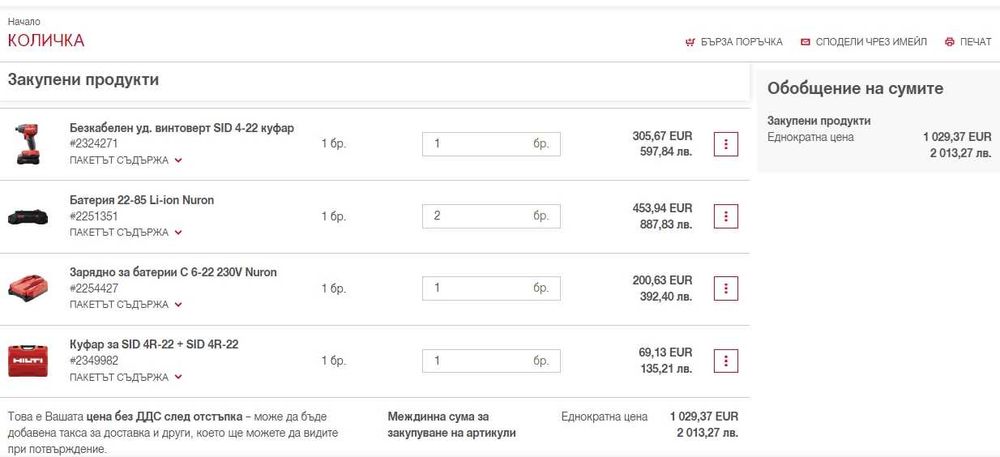Edit quantity field for винтоверт SID 4-22
1000x457 pixels.
pyautogui.click(x=491, y=144)
